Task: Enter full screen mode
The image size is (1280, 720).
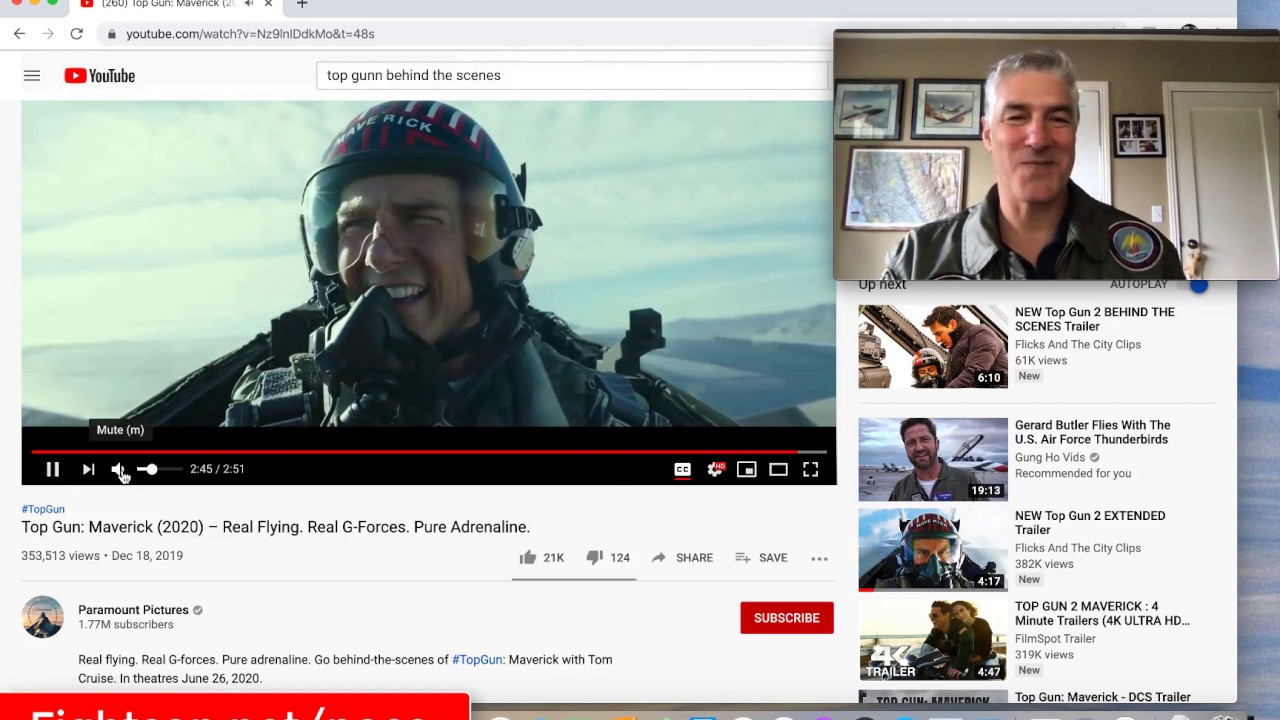Action: tap(811, 469)
